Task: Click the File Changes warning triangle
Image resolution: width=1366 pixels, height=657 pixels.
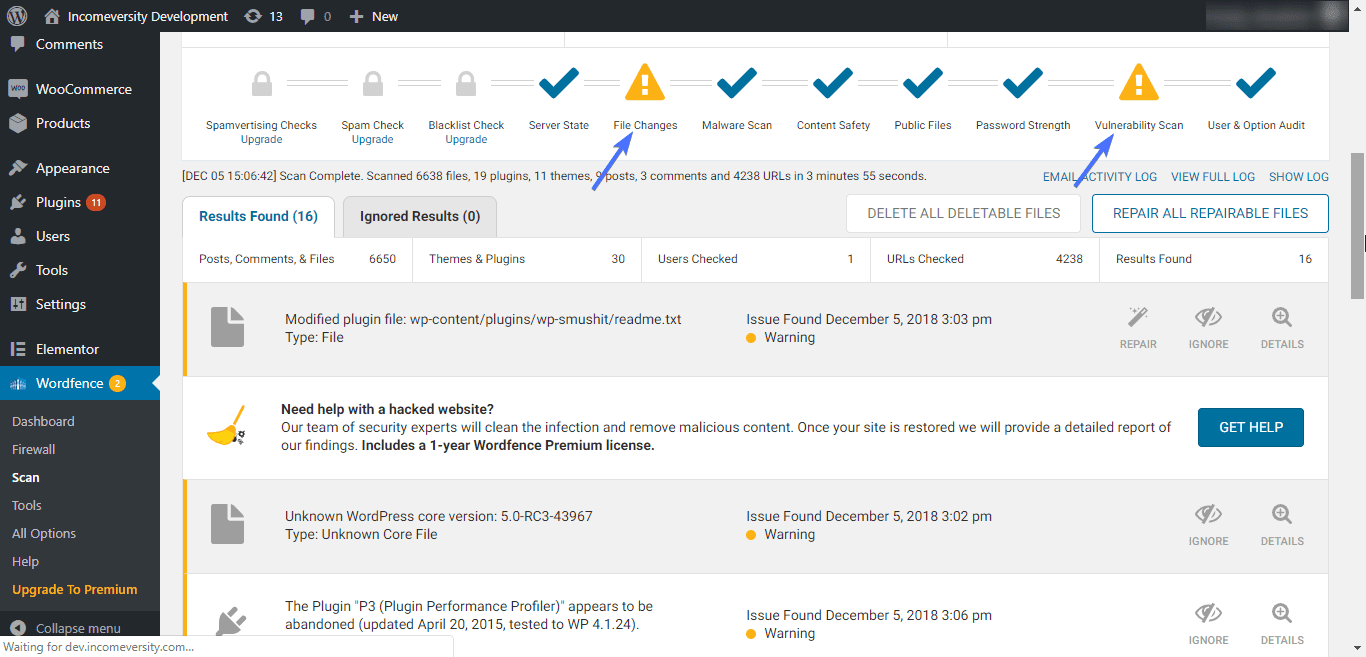Action: coord(645,82)
